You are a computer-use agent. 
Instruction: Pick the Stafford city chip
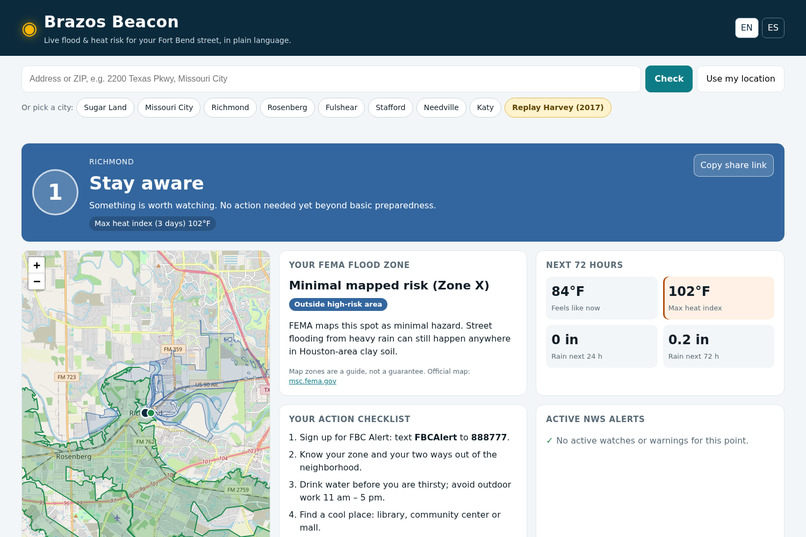pos(390,107)
